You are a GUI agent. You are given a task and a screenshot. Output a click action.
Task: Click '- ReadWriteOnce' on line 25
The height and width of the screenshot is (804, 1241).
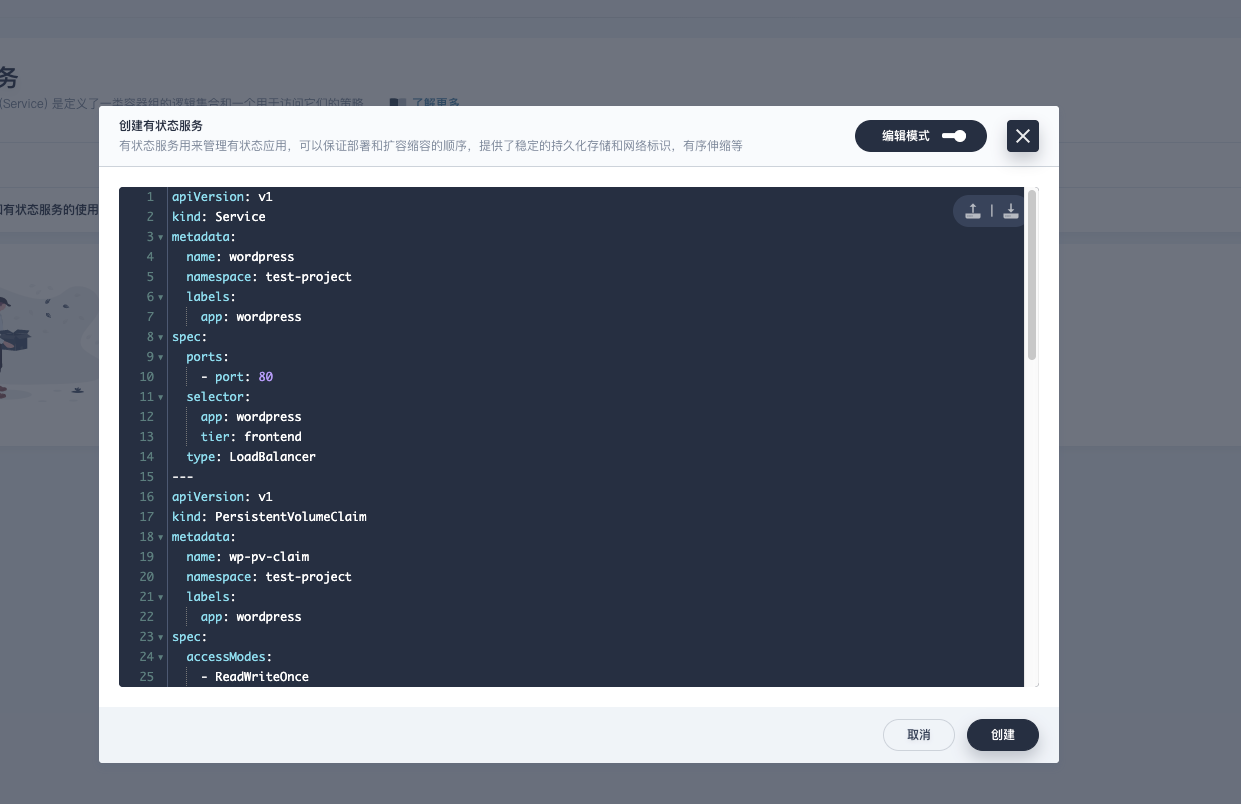pyautogui.click(x=255, y=677)
